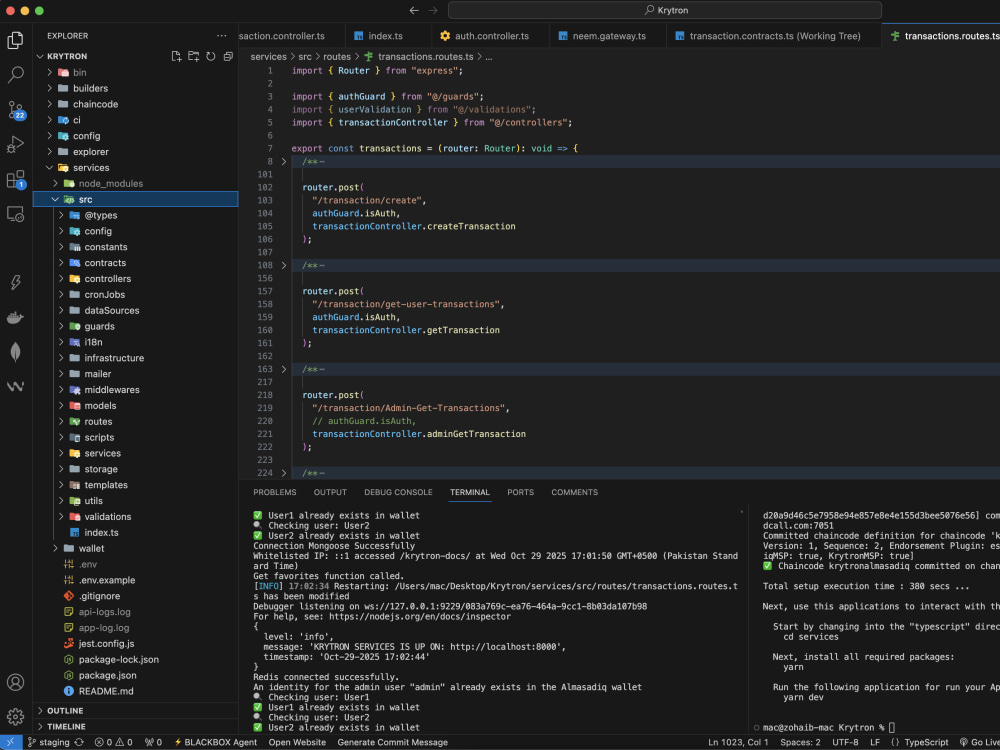Image resolution: width=1000 pixels, height=750 pixels.
Task: Click synchronize changes icon beside staging
Action: [x=79, y=742]
